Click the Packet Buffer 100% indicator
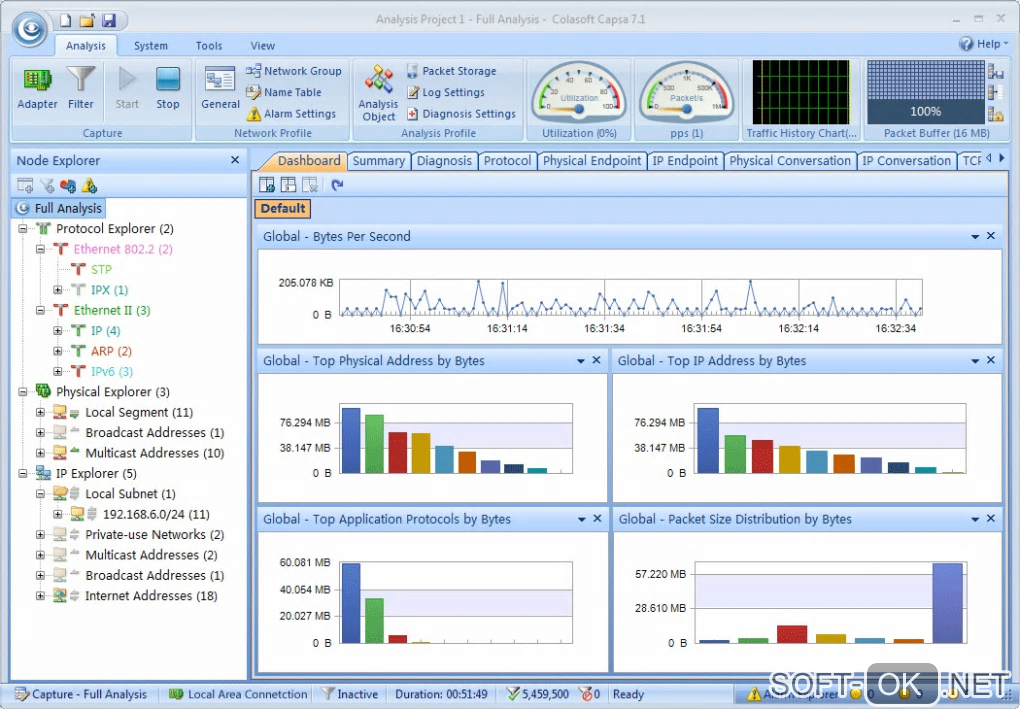 (925, 92)
